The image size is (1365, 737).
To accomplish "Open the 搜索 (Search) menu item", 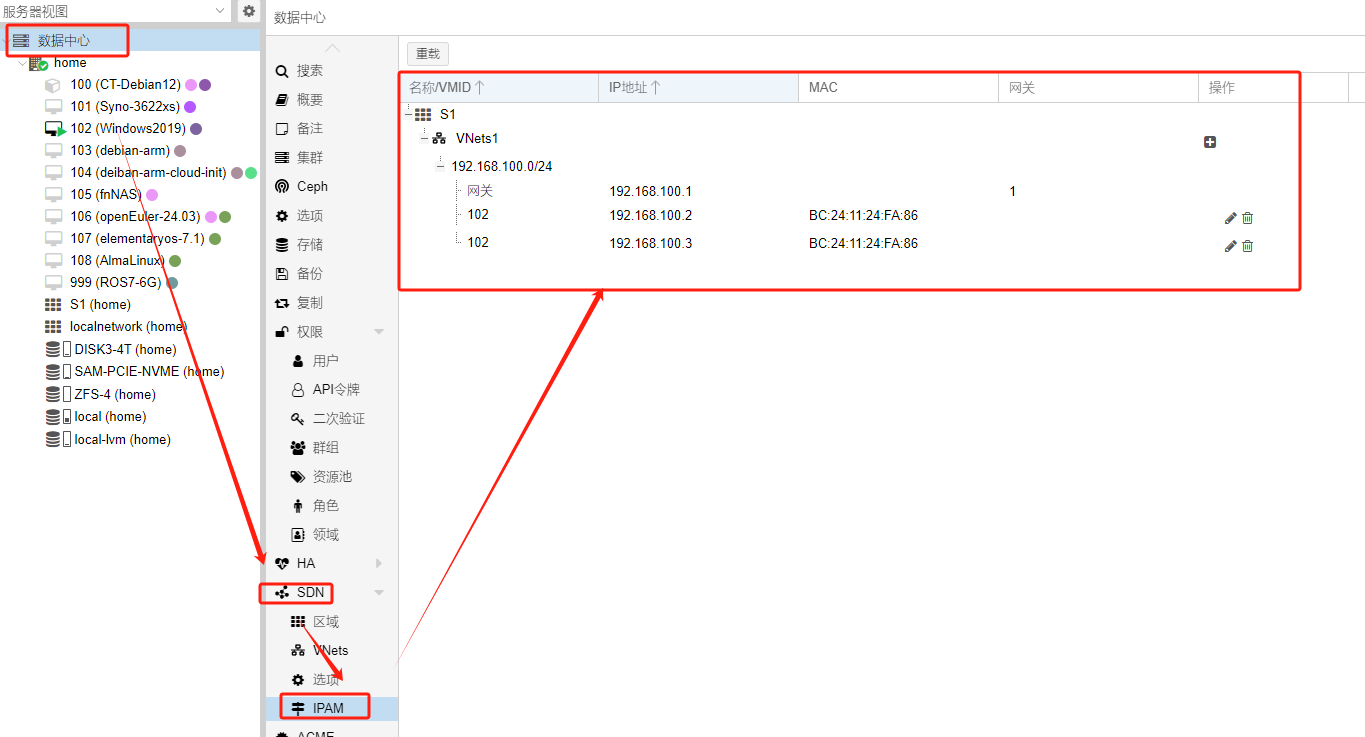I will (x=309, y=71).
